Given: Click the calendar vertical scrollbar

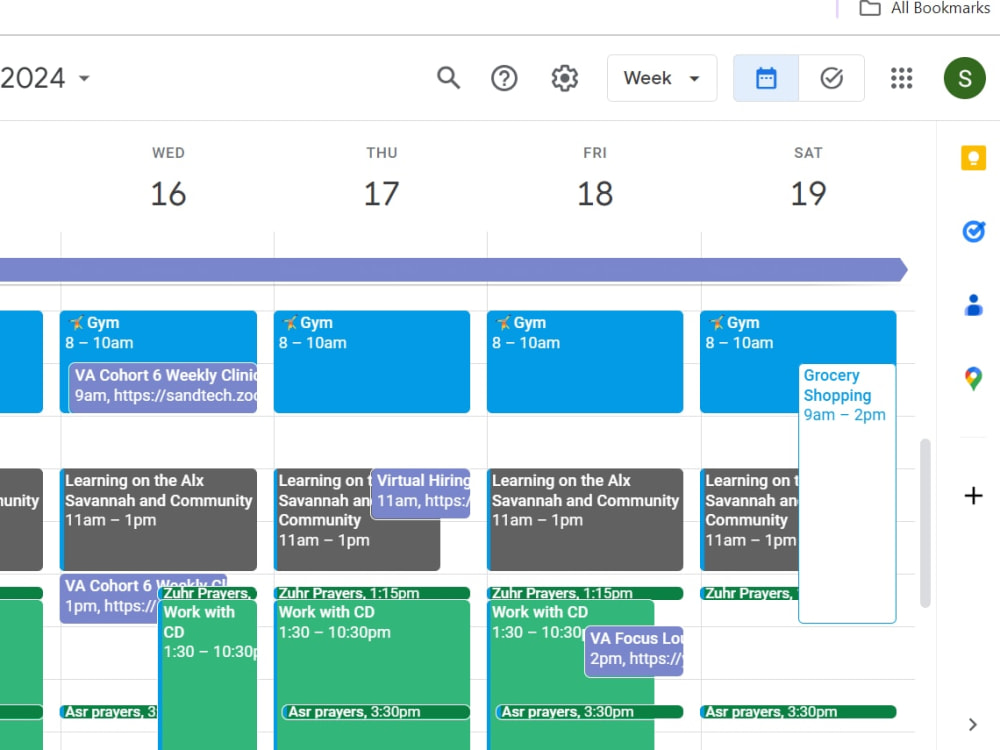Looking at the screenshot, I should click(x=925, y=523).
